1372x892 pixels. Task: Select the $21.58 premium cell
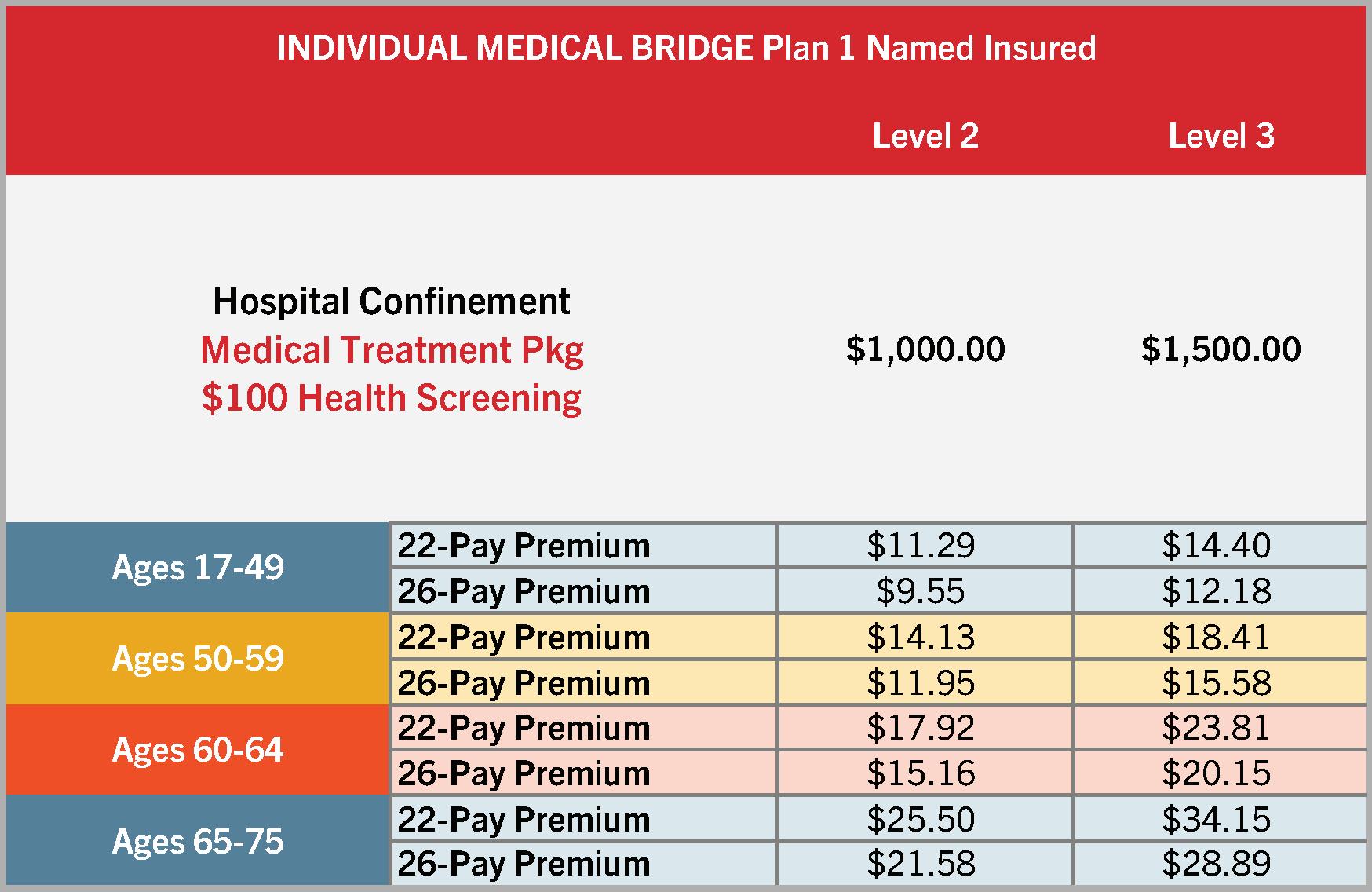pos(921,864)
